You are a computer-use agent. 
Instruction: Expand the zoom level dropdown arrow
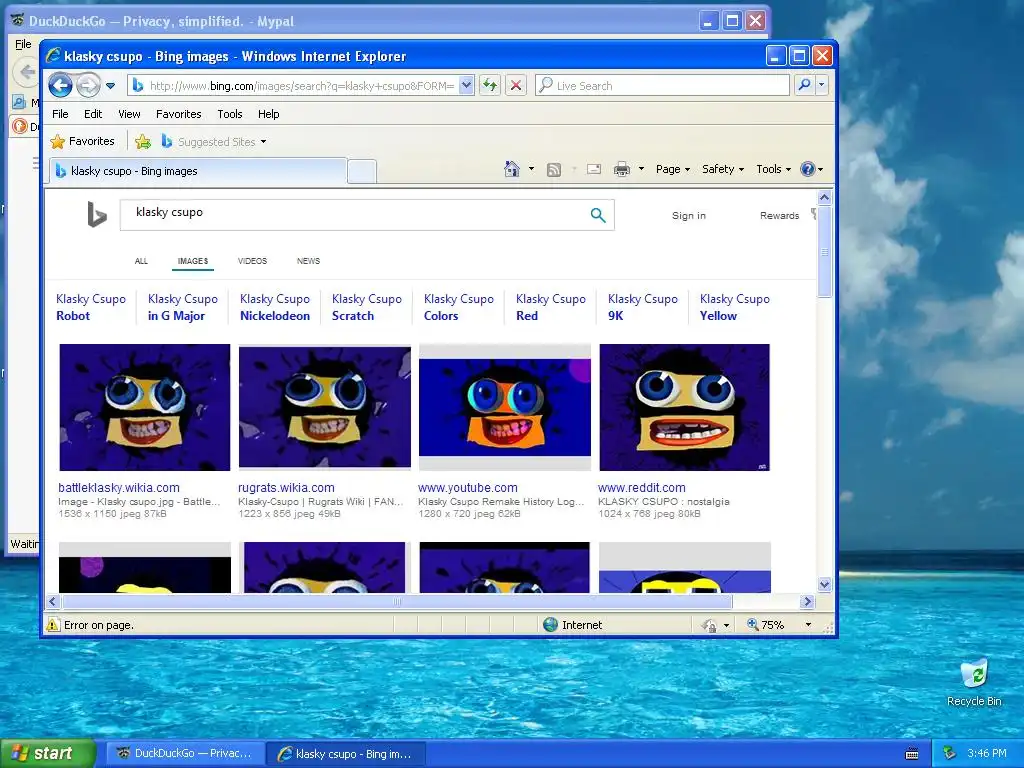(x=808, y=625)
